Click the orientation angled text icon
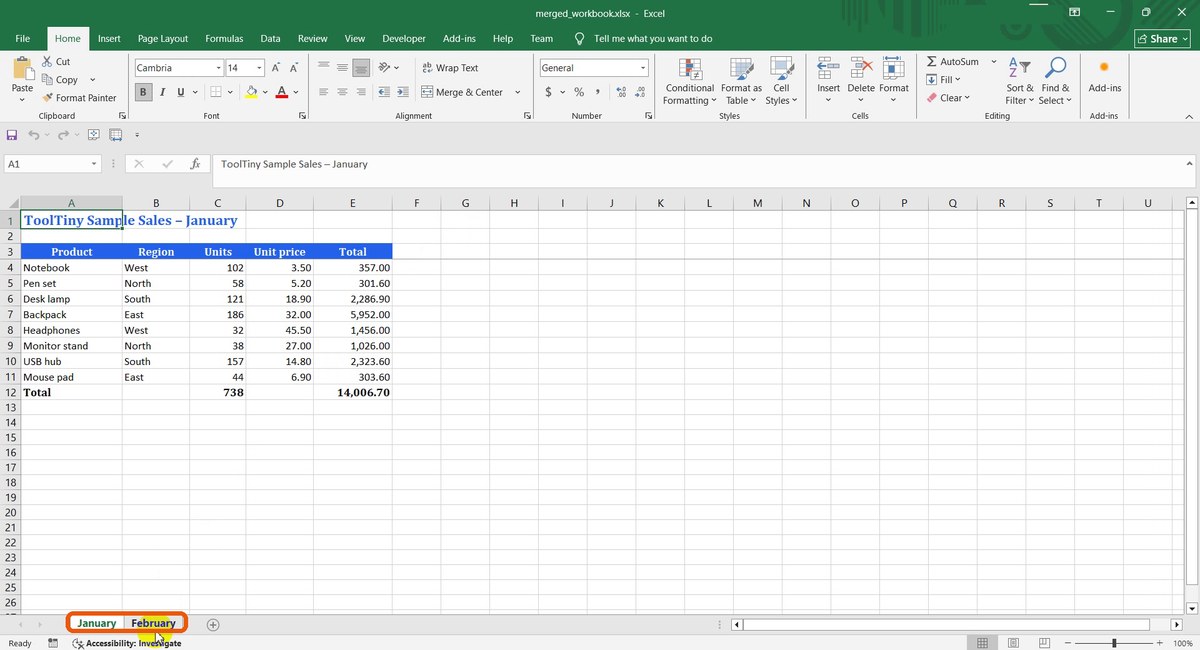Image resolution: width=1200 pixels, height=650 pixels. tap(384, 68)
